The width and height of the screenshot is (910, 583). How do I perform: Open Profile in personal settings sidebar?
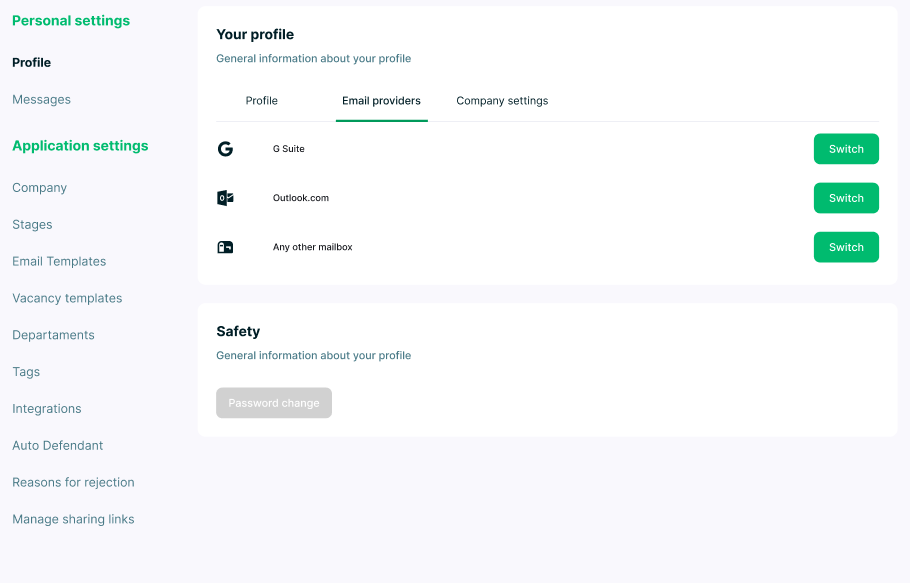point(32,63)
